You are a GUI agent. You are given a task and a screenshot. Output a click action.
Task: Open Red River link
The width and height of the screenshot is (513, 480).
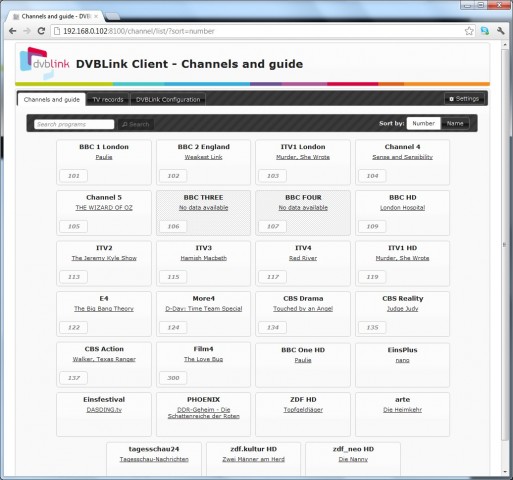point(303,258)
